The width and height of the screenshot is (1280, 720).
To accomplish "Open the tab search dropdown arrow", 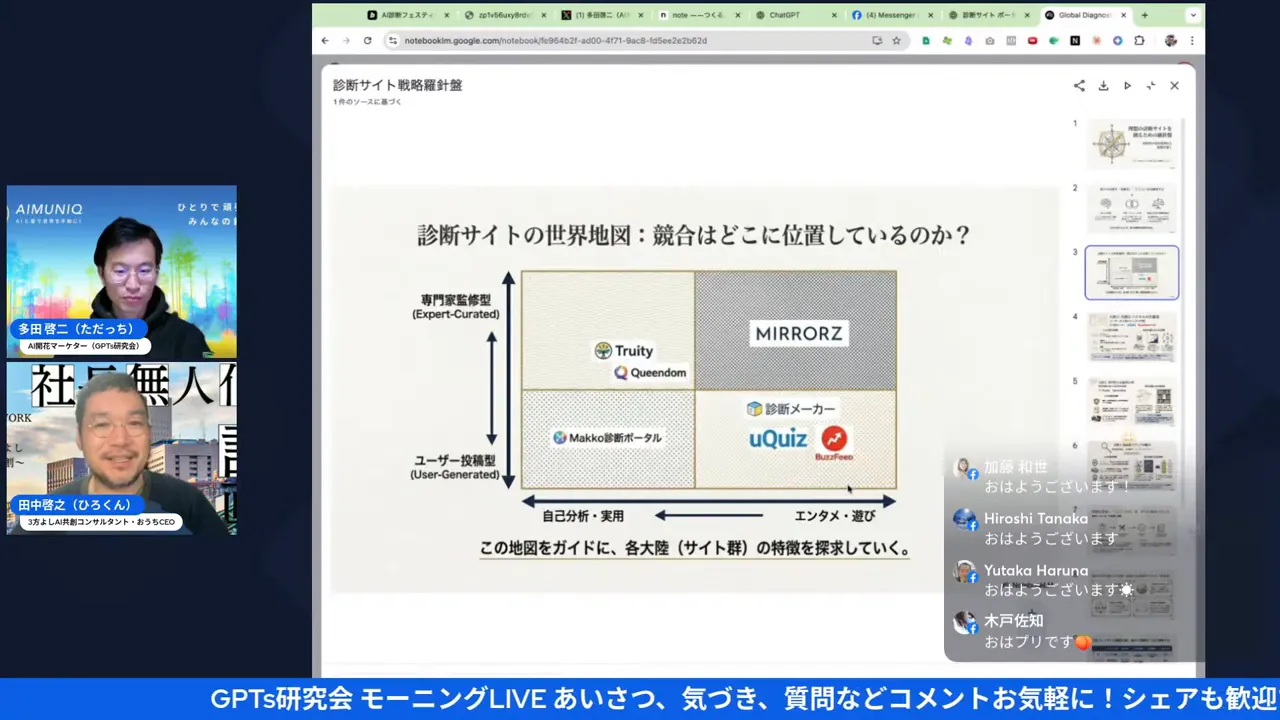I will [1193, 15].
